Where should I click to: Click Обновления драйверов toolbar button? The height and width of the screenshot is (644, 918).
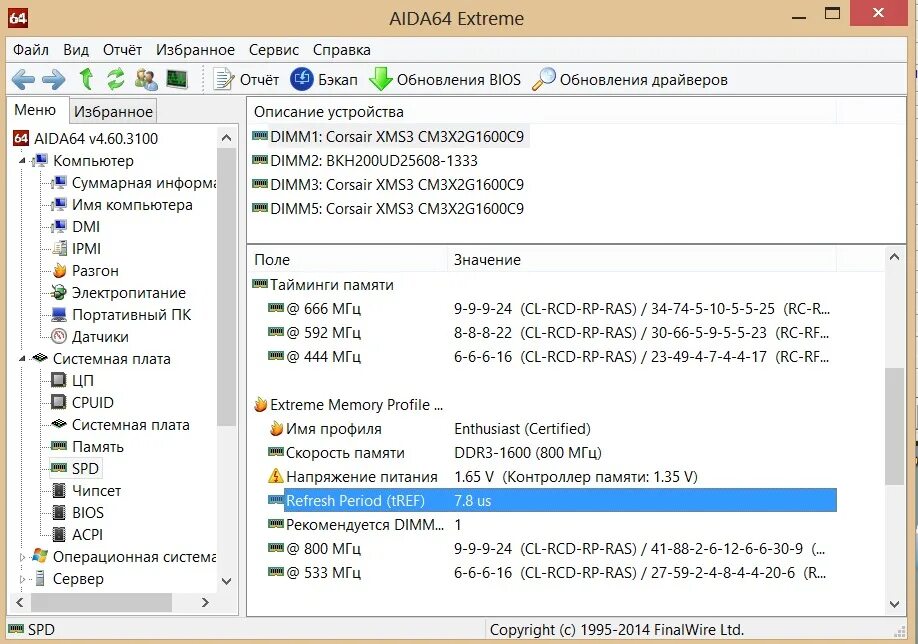click(629, 79)
